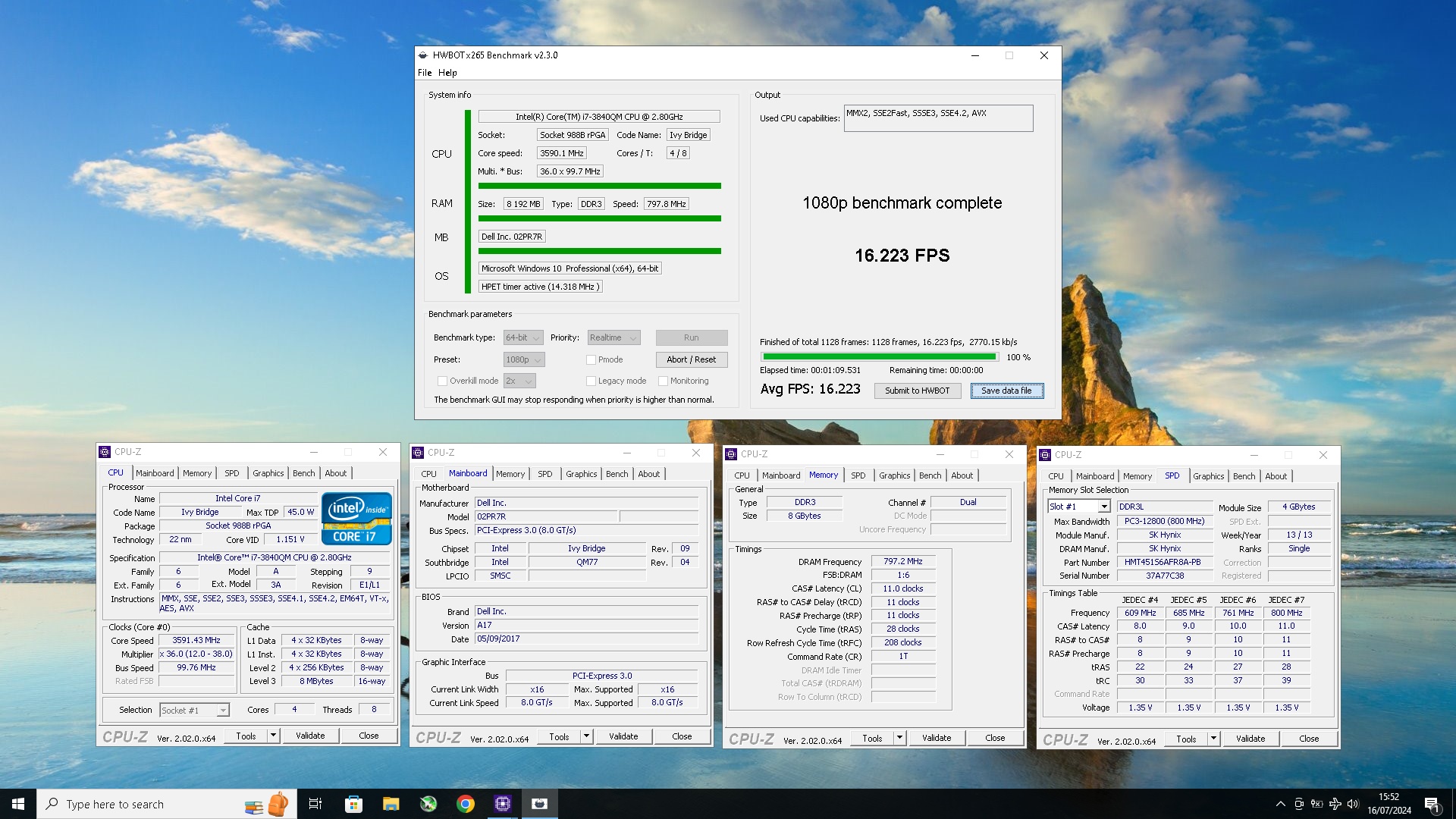Screen dimensions: 1456x819
Task: Open search highlights books and backpack icon
Action: 267,804
